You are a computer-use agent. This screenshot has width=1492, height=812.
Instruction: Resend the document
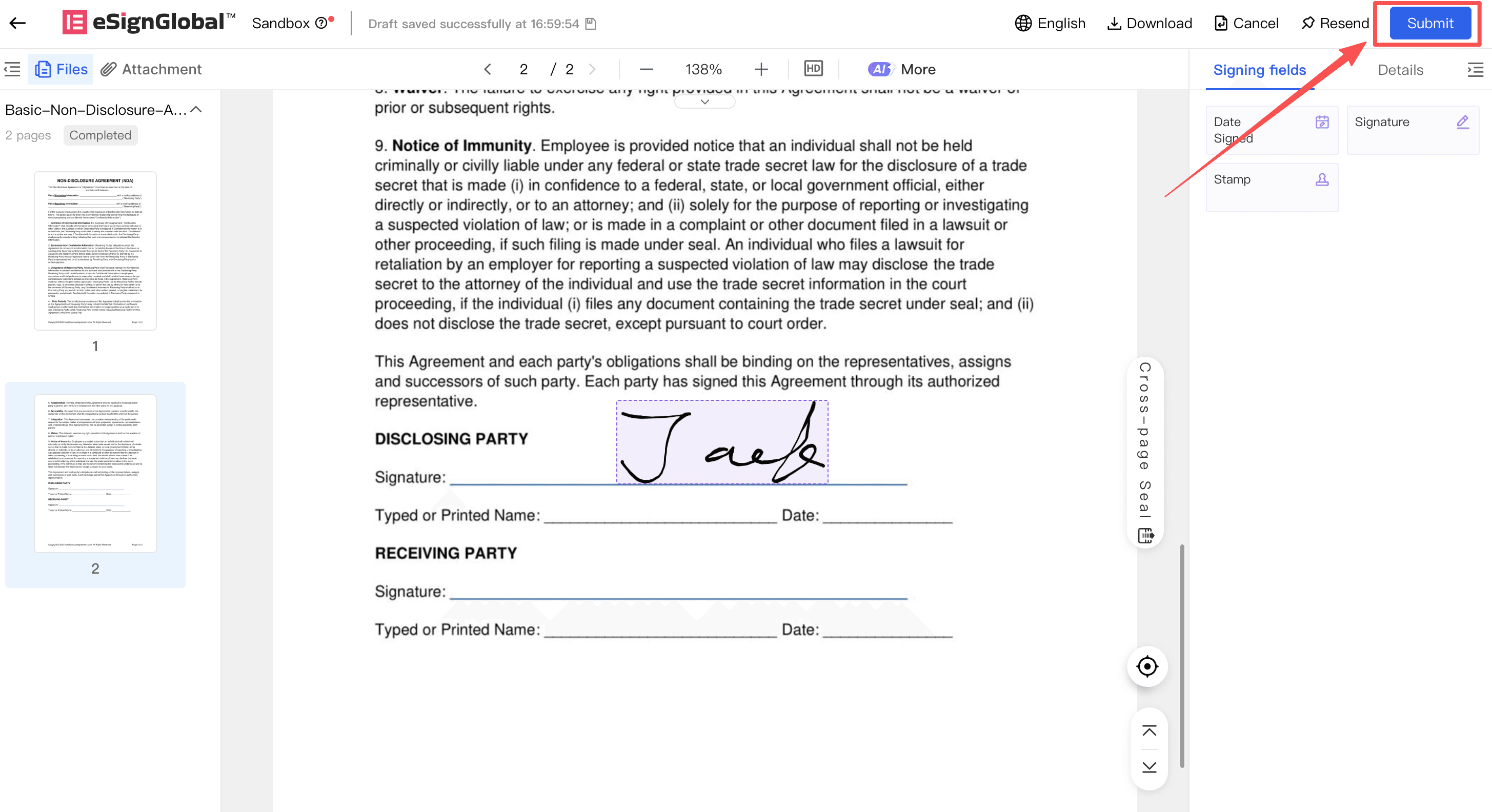(1335, 23)
